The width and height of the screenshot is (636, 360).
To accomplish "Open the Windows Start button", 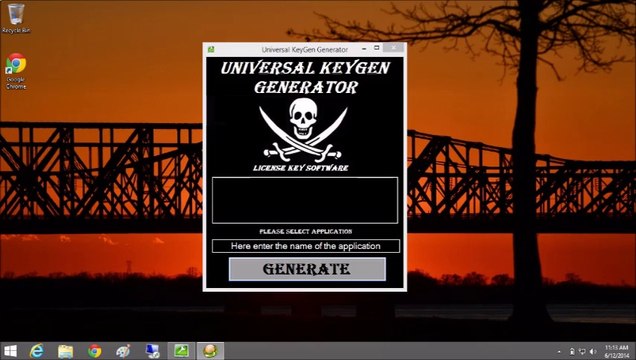I will [x=10, y=351].
